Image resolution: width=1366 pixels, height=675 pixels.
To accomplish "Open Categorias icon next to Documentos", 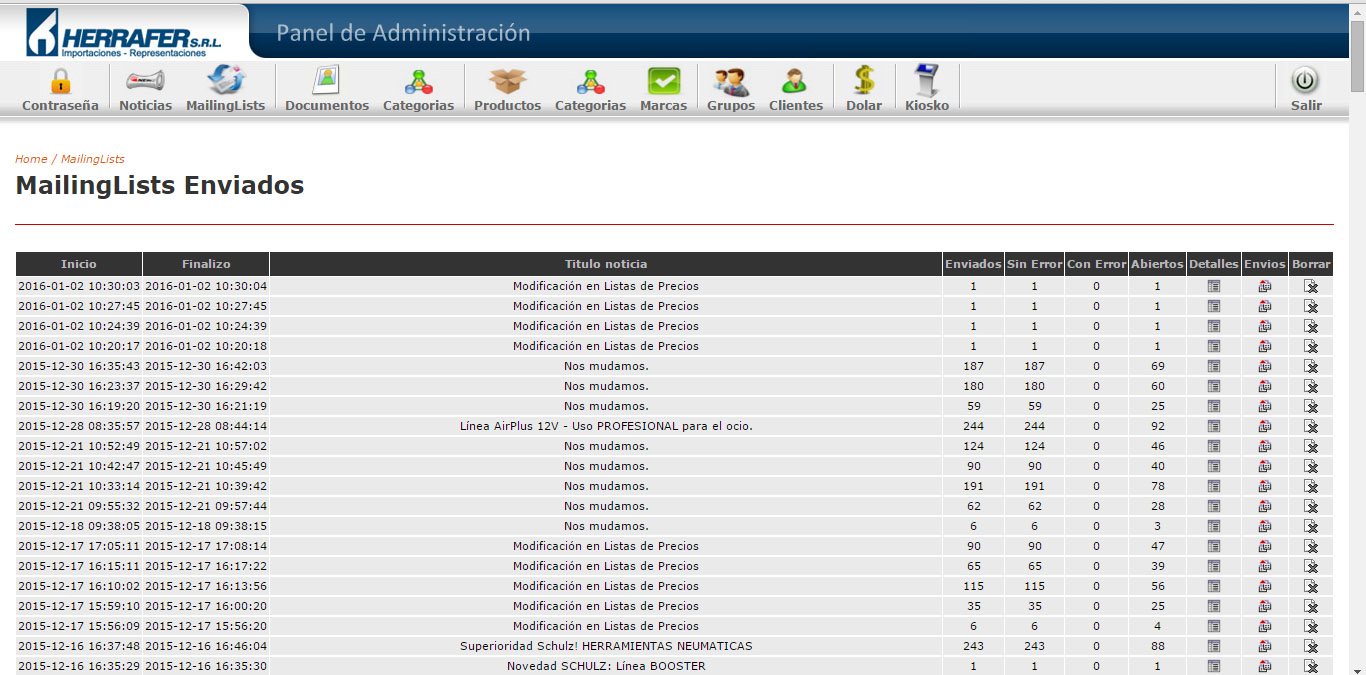I will pyautogui.click(x=418, y=81).
